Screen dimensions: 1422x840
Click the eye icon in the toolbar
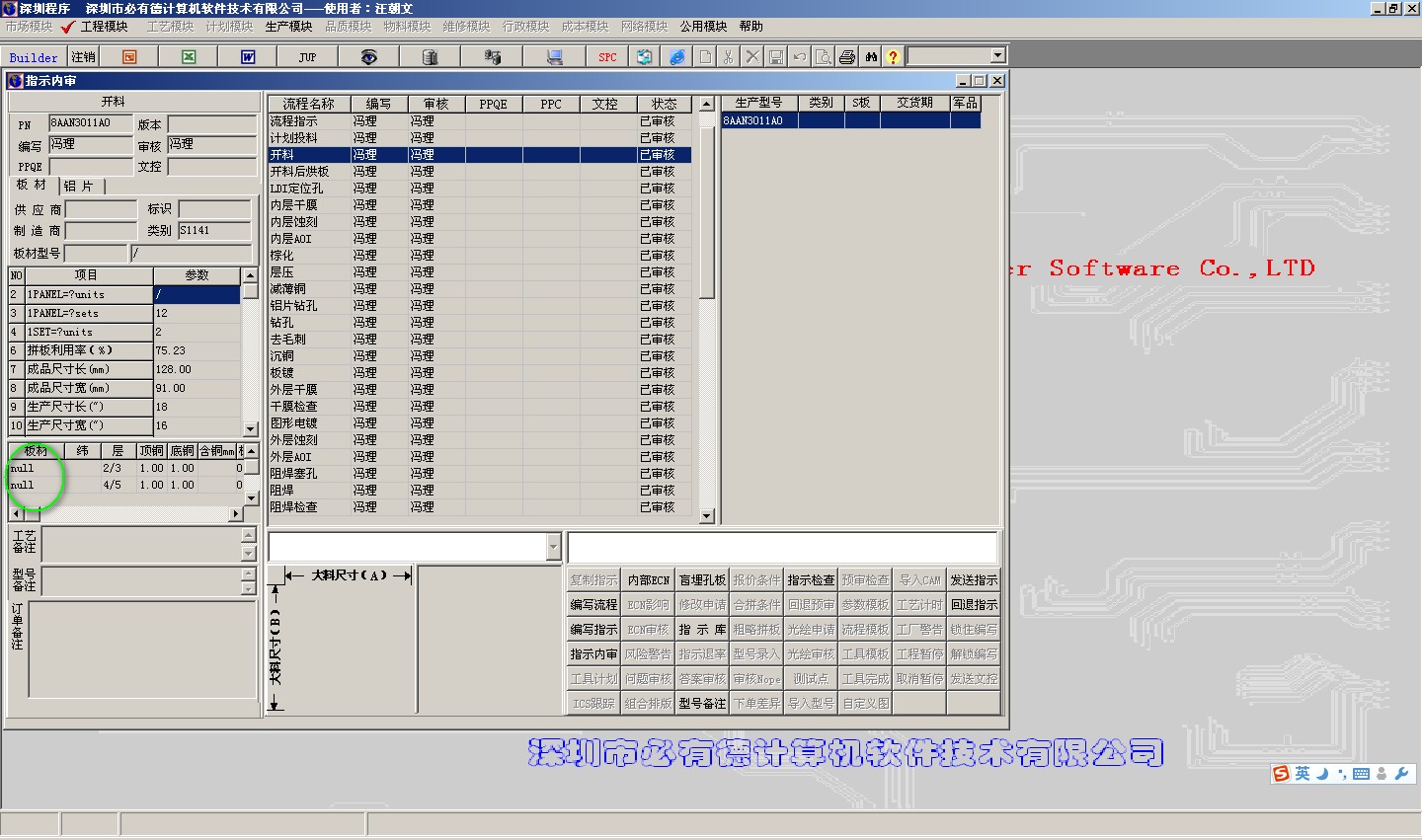tap(368, 57)
